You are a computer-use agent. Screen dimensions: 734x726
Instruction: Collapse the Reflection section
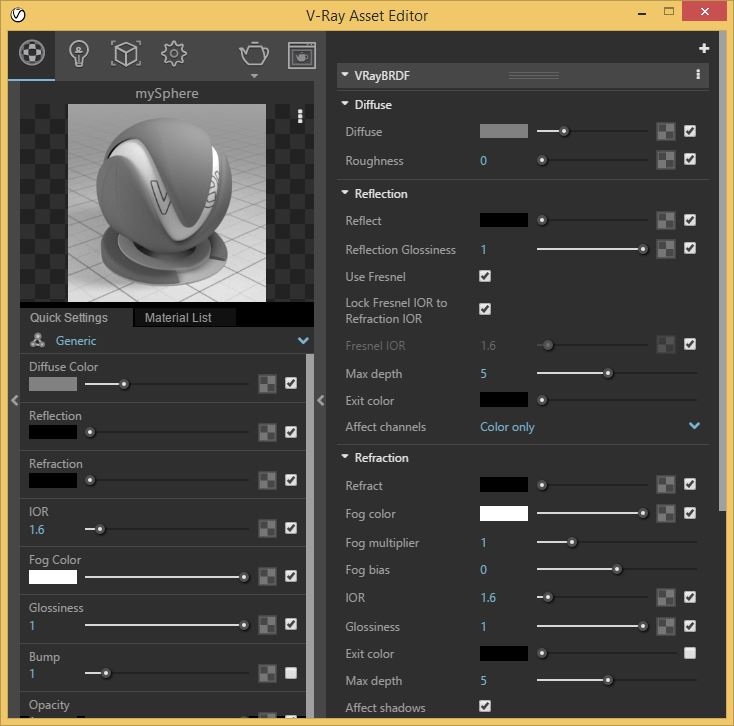pyautogui.click(x=345, y=192)
